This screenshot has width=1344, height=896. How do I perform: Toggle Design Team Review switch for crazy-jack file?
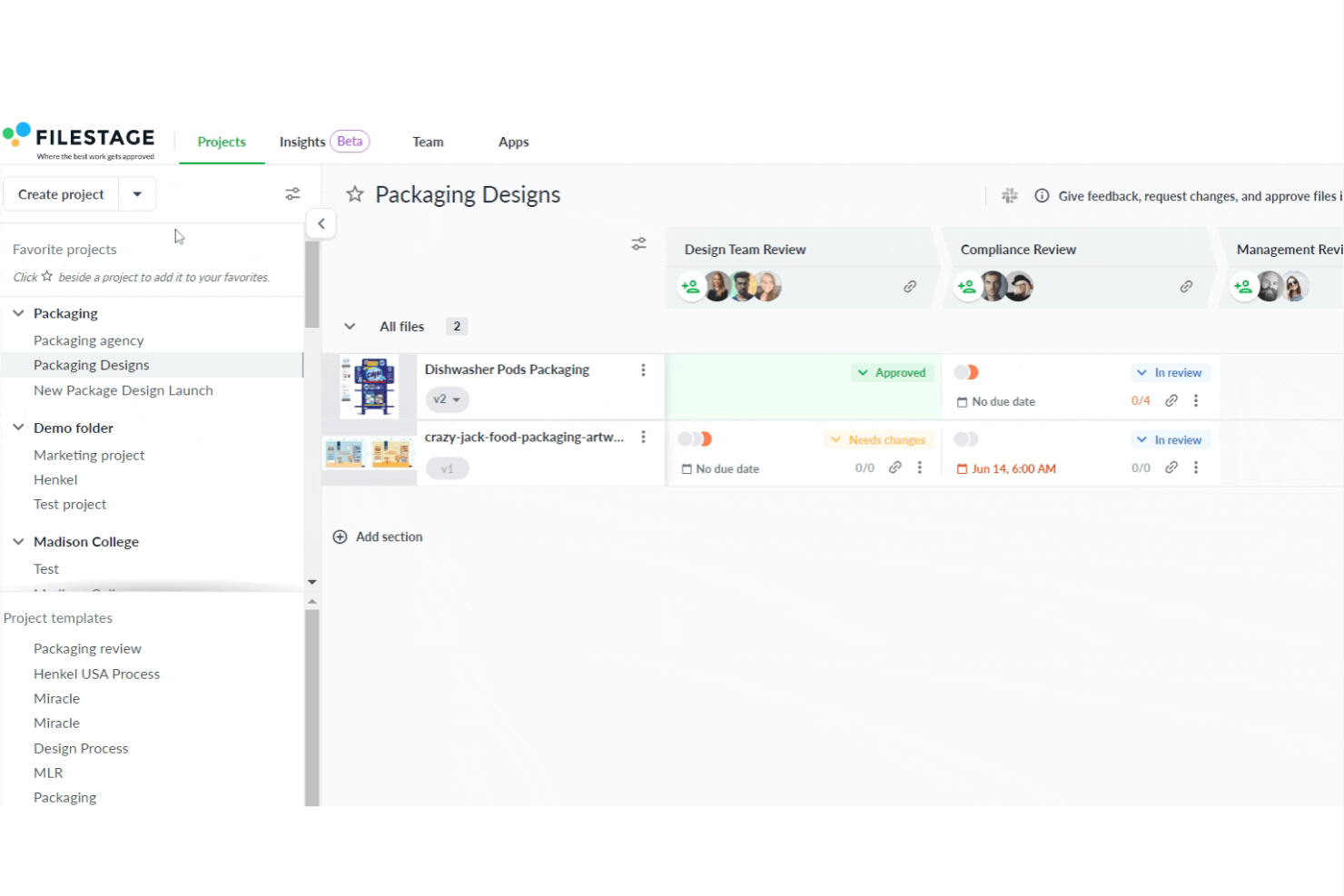pyautogui.click(x=695, y=438)
